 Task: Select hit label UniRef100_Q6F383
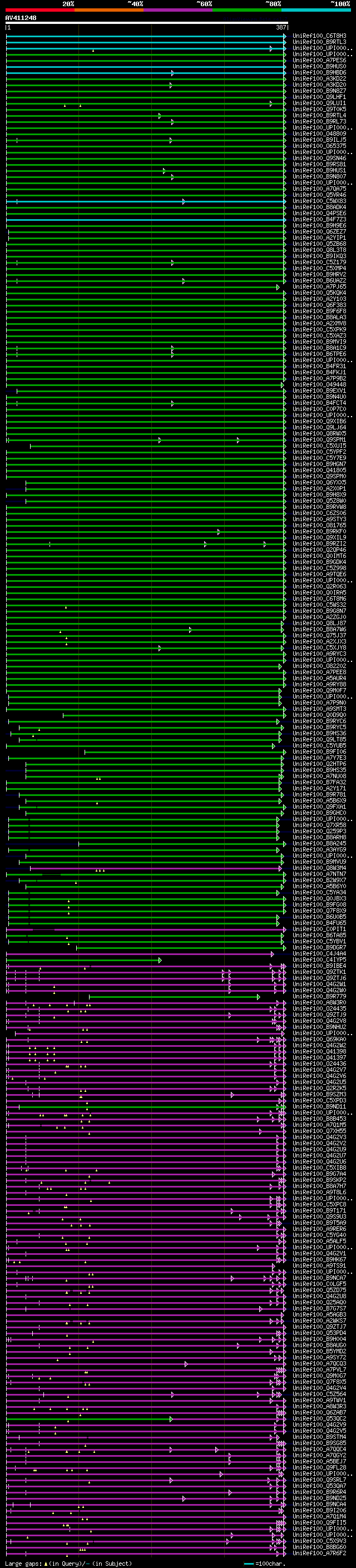[319, 305]
